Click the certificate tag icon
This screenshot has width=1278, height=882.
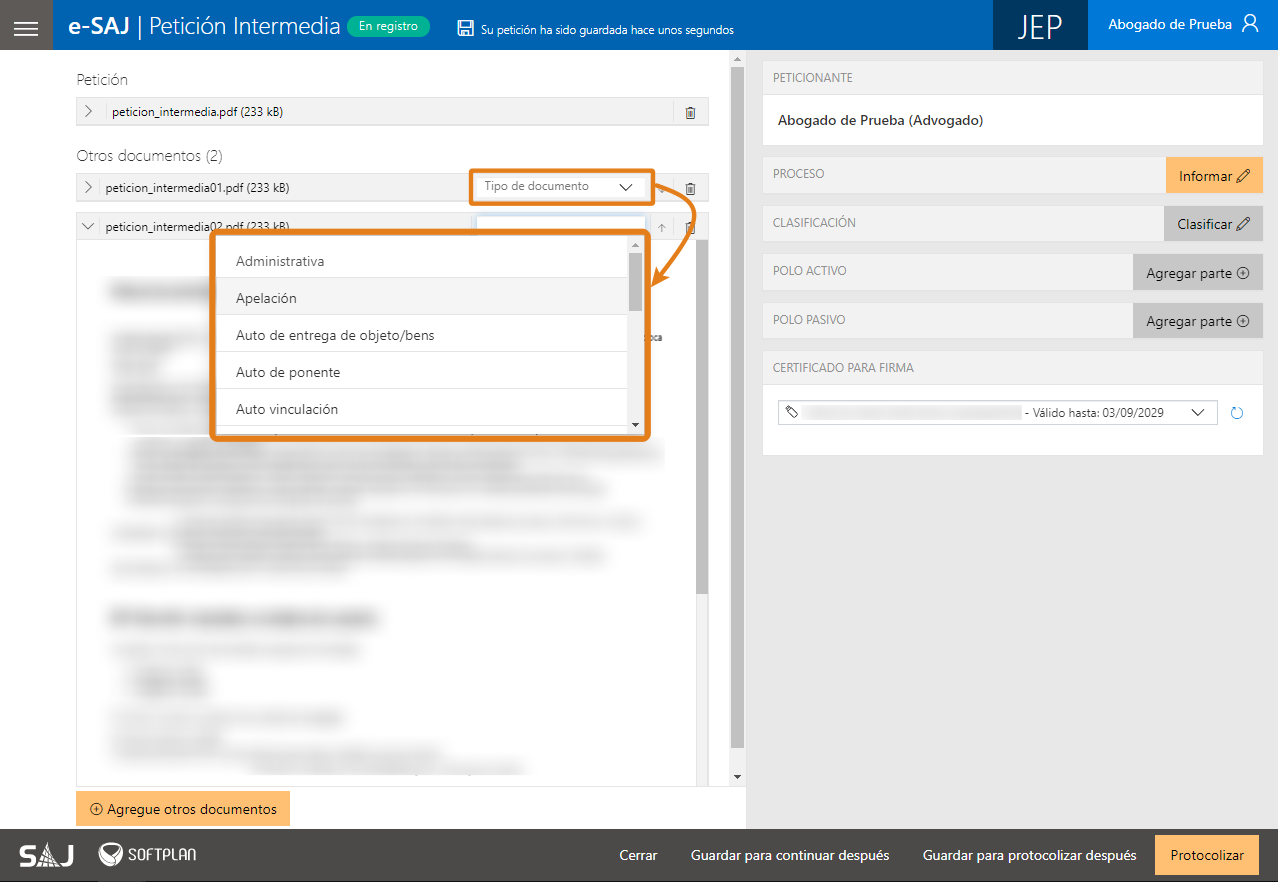point(791,412)
